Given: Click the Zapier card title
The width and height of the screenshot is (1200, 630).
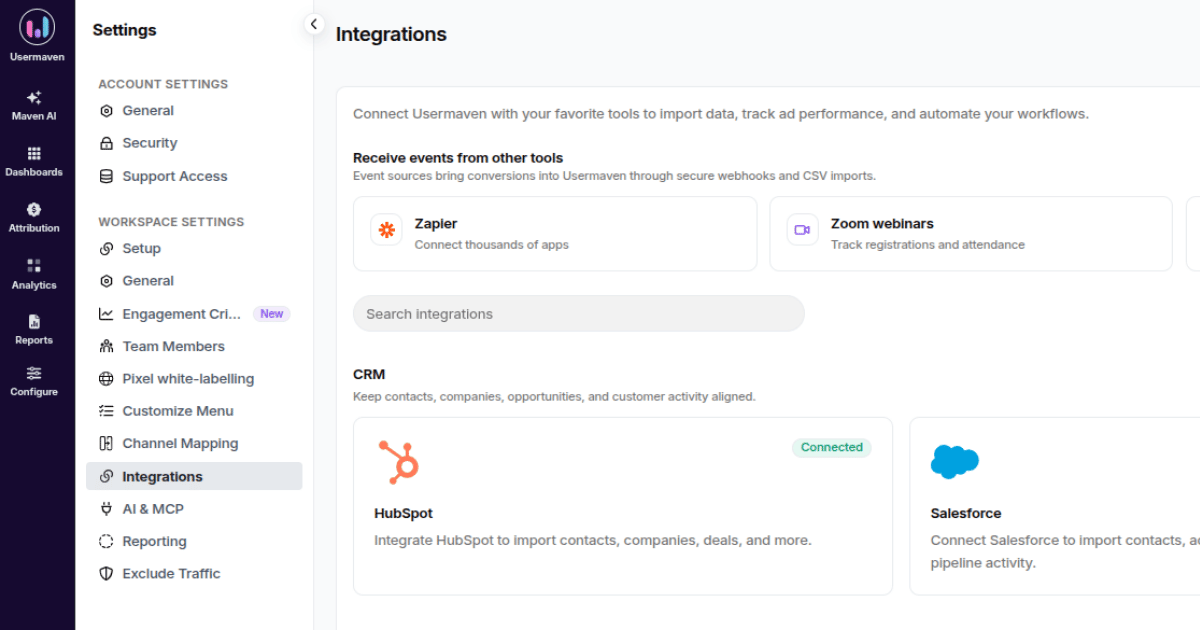Looking at the screenshot, I should pos(436,224).
